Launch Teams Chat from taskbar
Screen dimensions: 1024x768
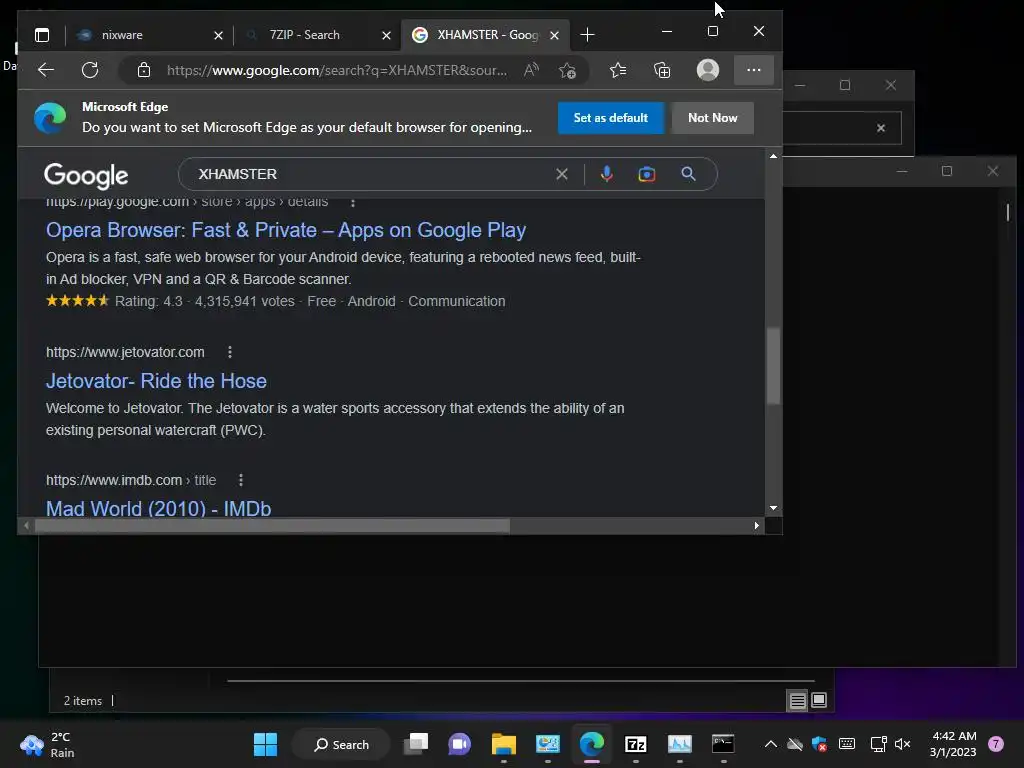(x=460, y=744)
